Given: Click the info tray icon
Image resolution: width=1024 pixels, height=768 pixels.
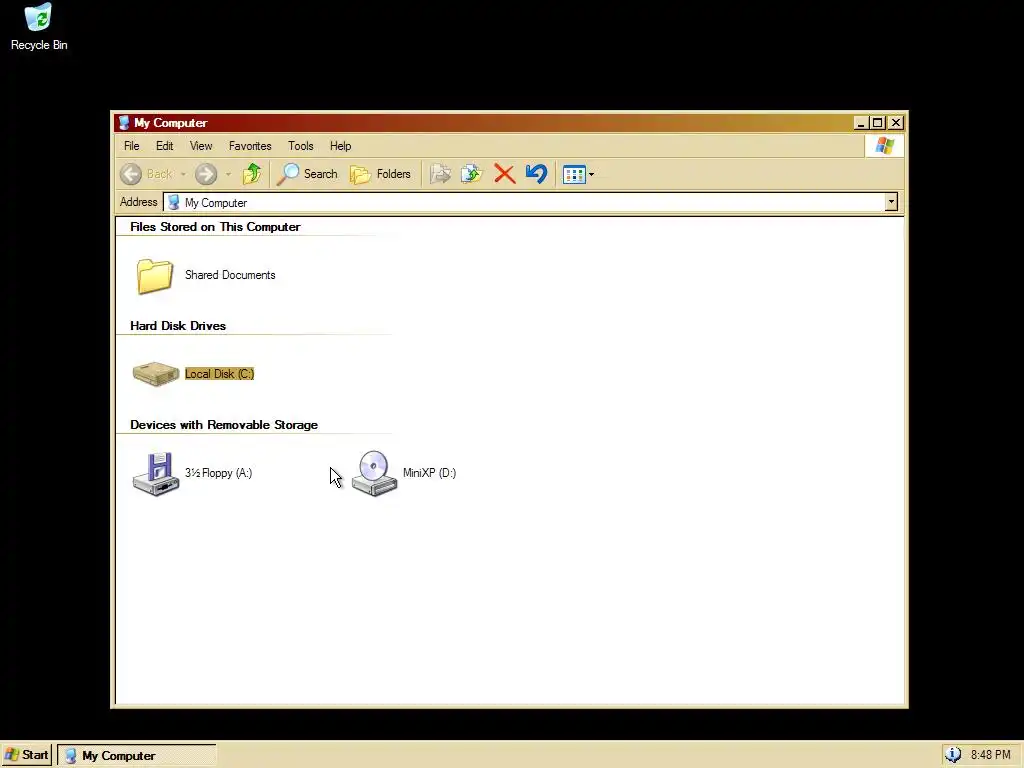Looking at the screenshot, I should tap(953, 755).
